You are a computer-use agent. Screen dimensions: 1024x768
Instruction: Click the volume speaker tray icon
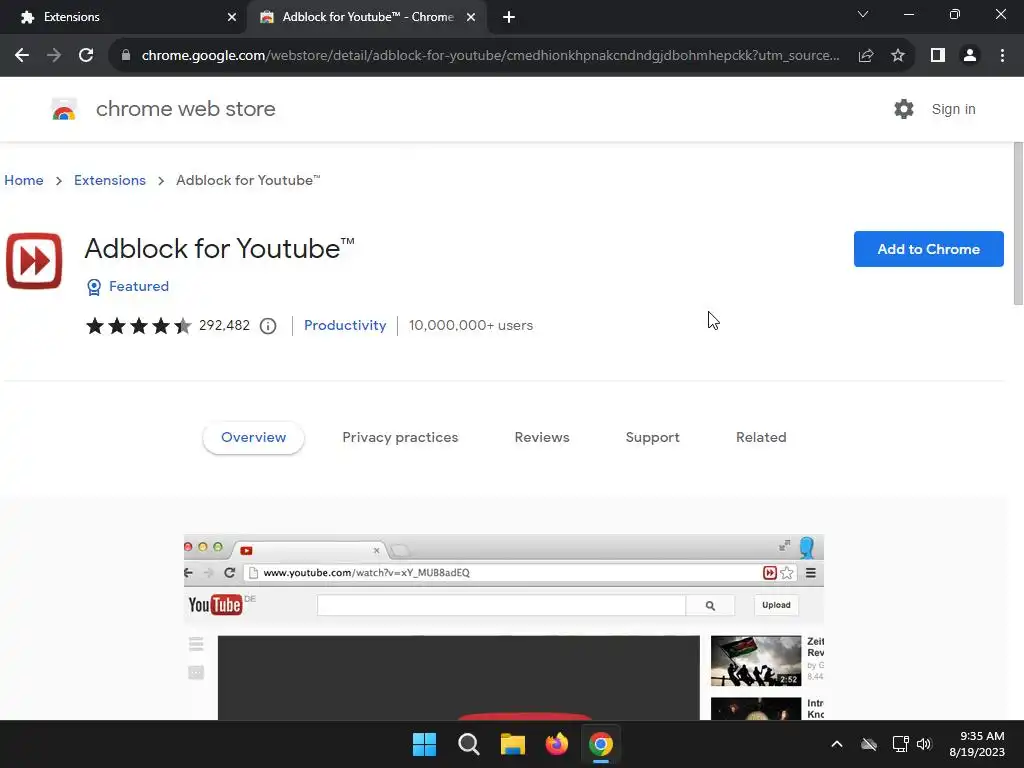click(924, 744)
